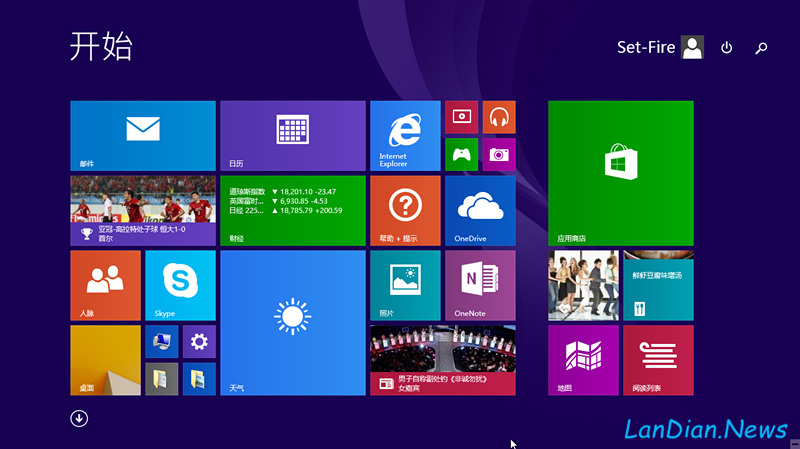Open the Weather (天气) tile
This screenshot has height=449, width=800.
292,322
